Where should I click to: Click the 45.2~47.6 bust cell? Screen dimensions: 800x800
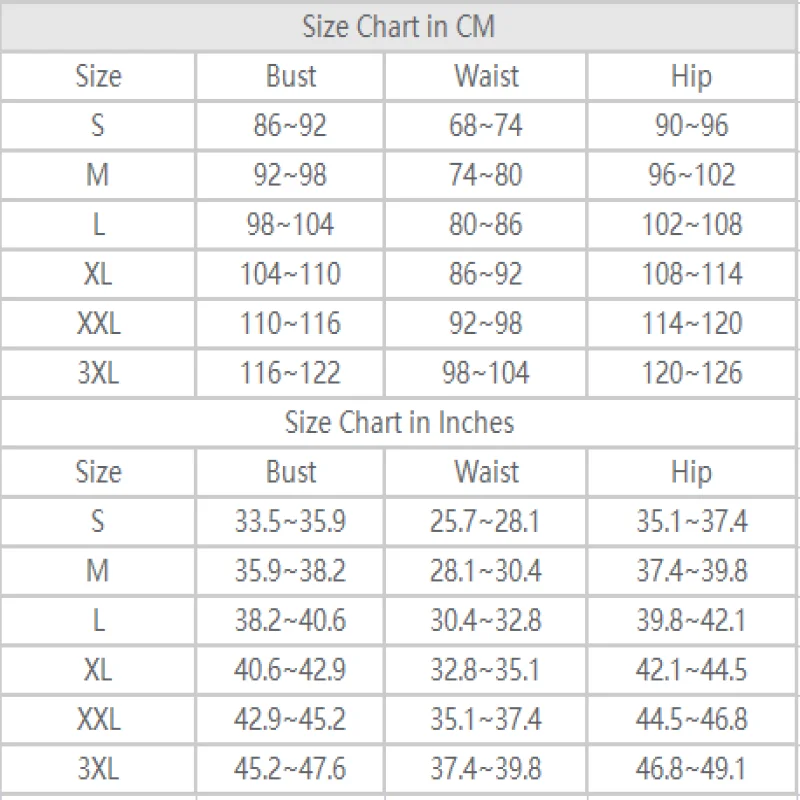point(290,769)
